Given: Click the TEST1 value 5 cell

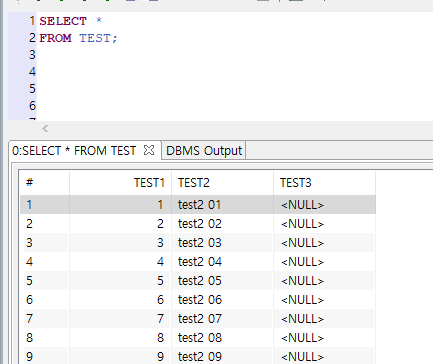Looking at the screenshot, I should click(121, 281).
